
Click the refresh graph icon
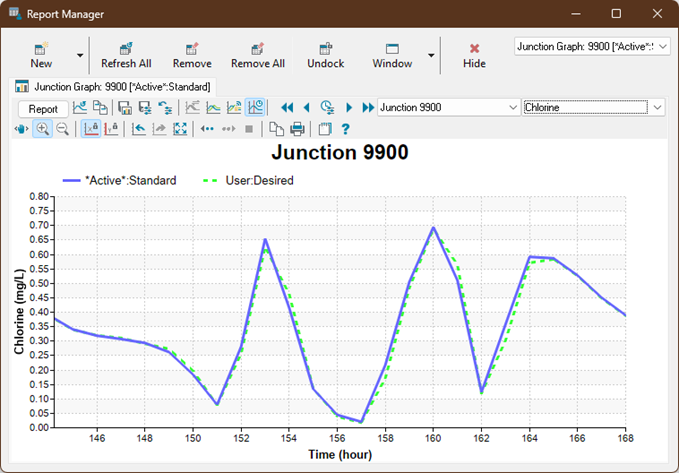click(x=80, y=107)
